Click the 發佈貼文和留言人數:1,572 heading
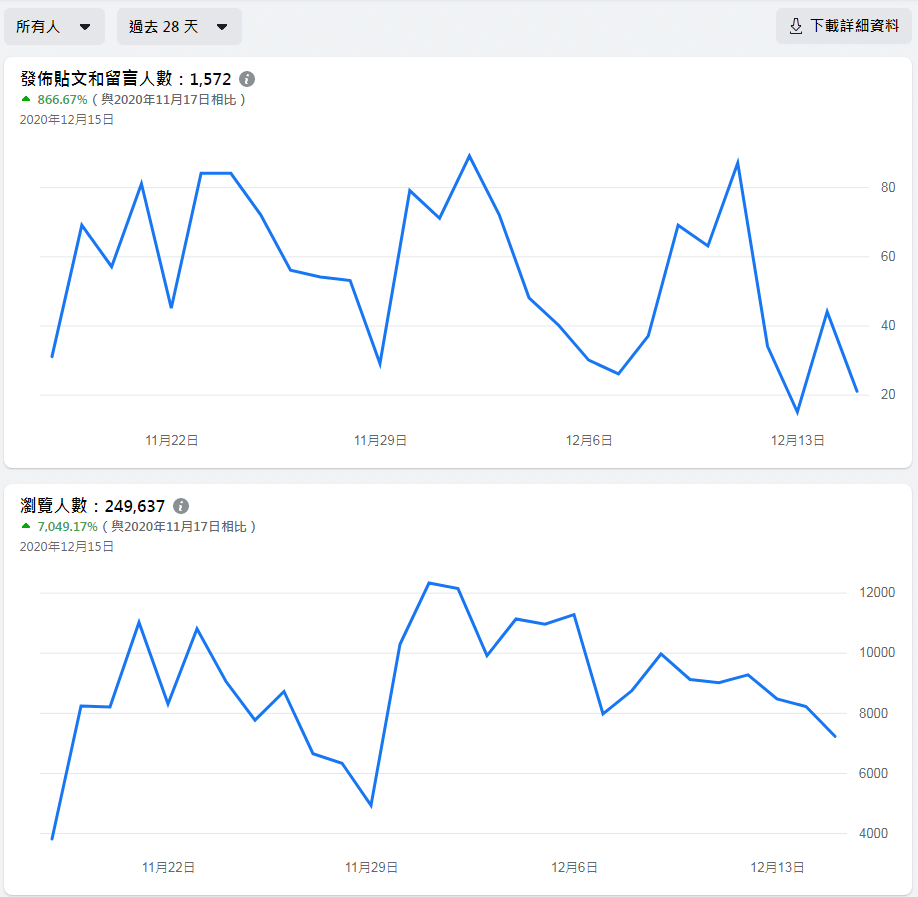This screenshot has width=918, height=897. [x=126, y=79]
